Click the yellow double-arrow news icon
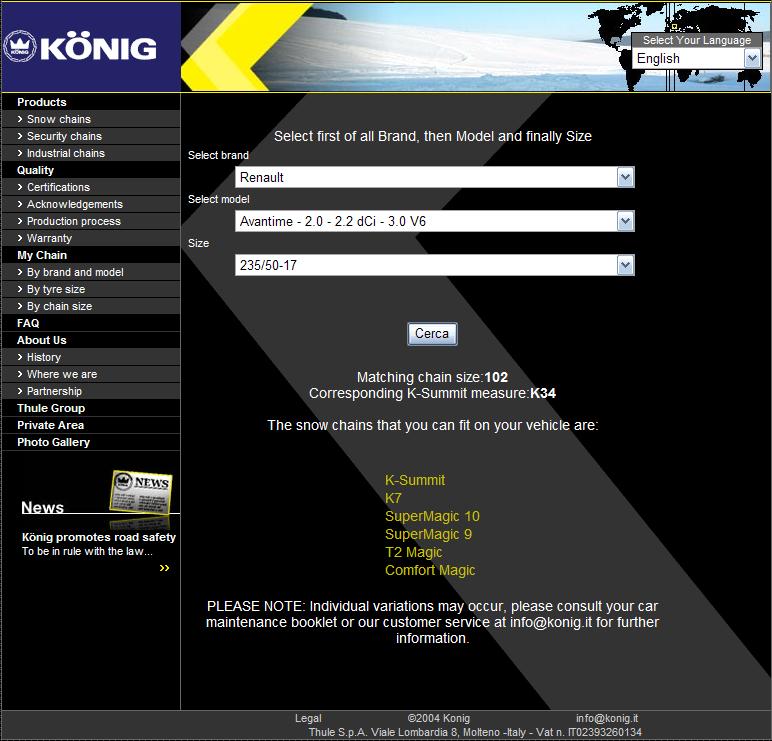The width and height of the screenshot is (772, 741). (164, 568)
